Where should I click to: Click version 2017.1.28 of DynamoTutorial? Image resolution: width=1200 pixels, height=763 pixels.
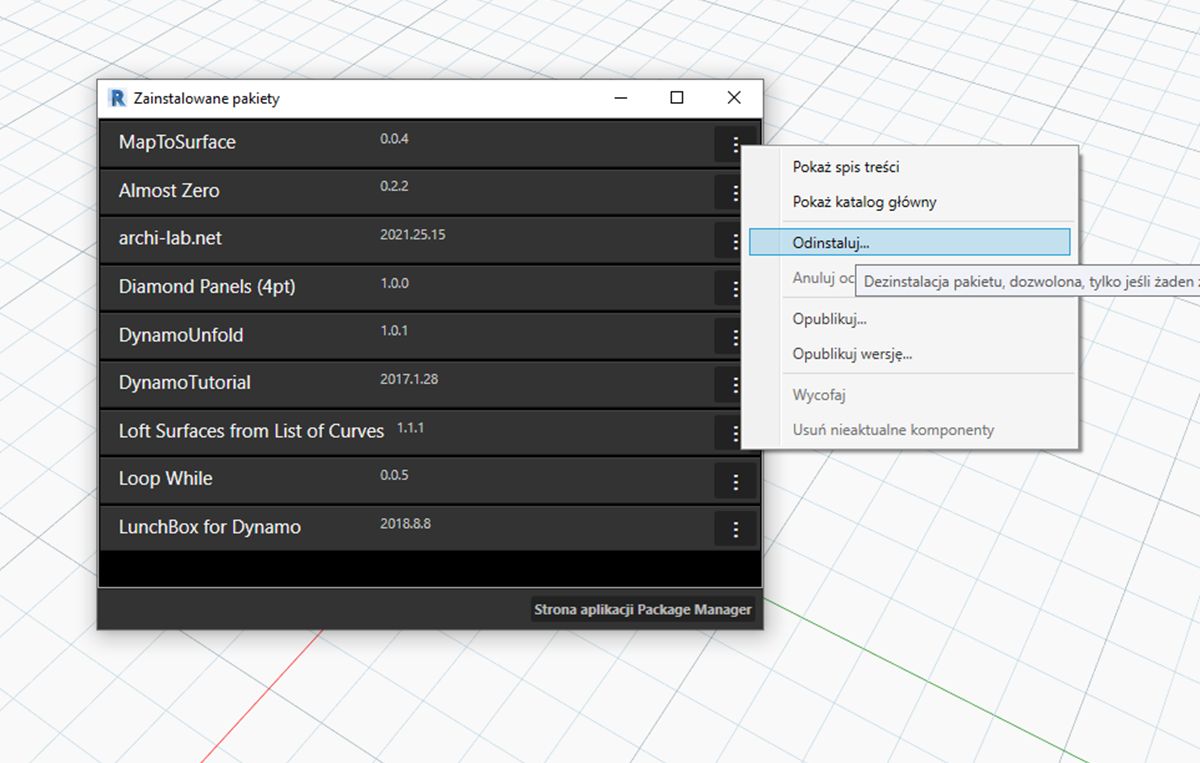point(409,379)
